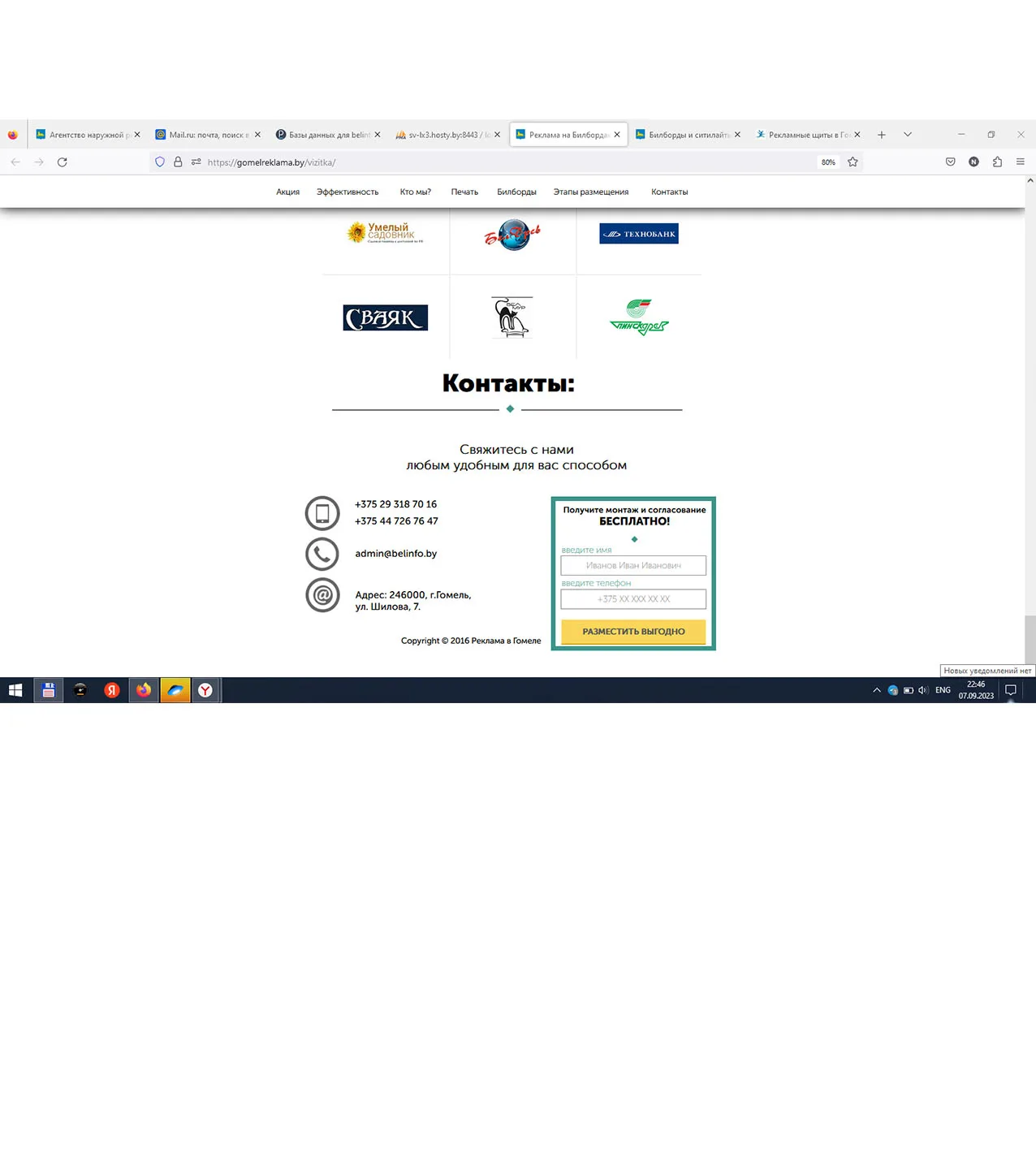Screen dimensions: 1036x1157
Task: Click the name input field
Action: [633, 565]
